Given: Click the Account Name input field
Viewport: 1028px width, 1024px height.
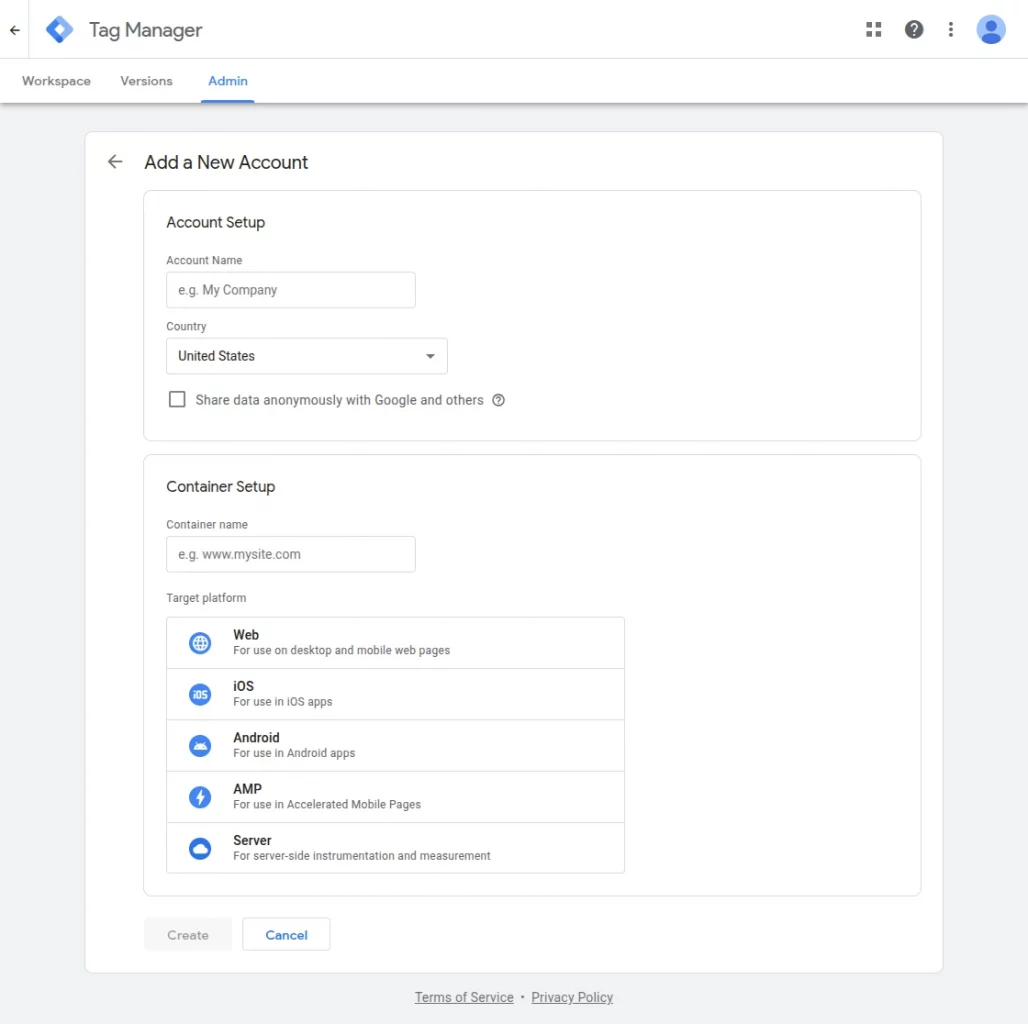Looking at the screenshot, I should (x=290, y=290).
